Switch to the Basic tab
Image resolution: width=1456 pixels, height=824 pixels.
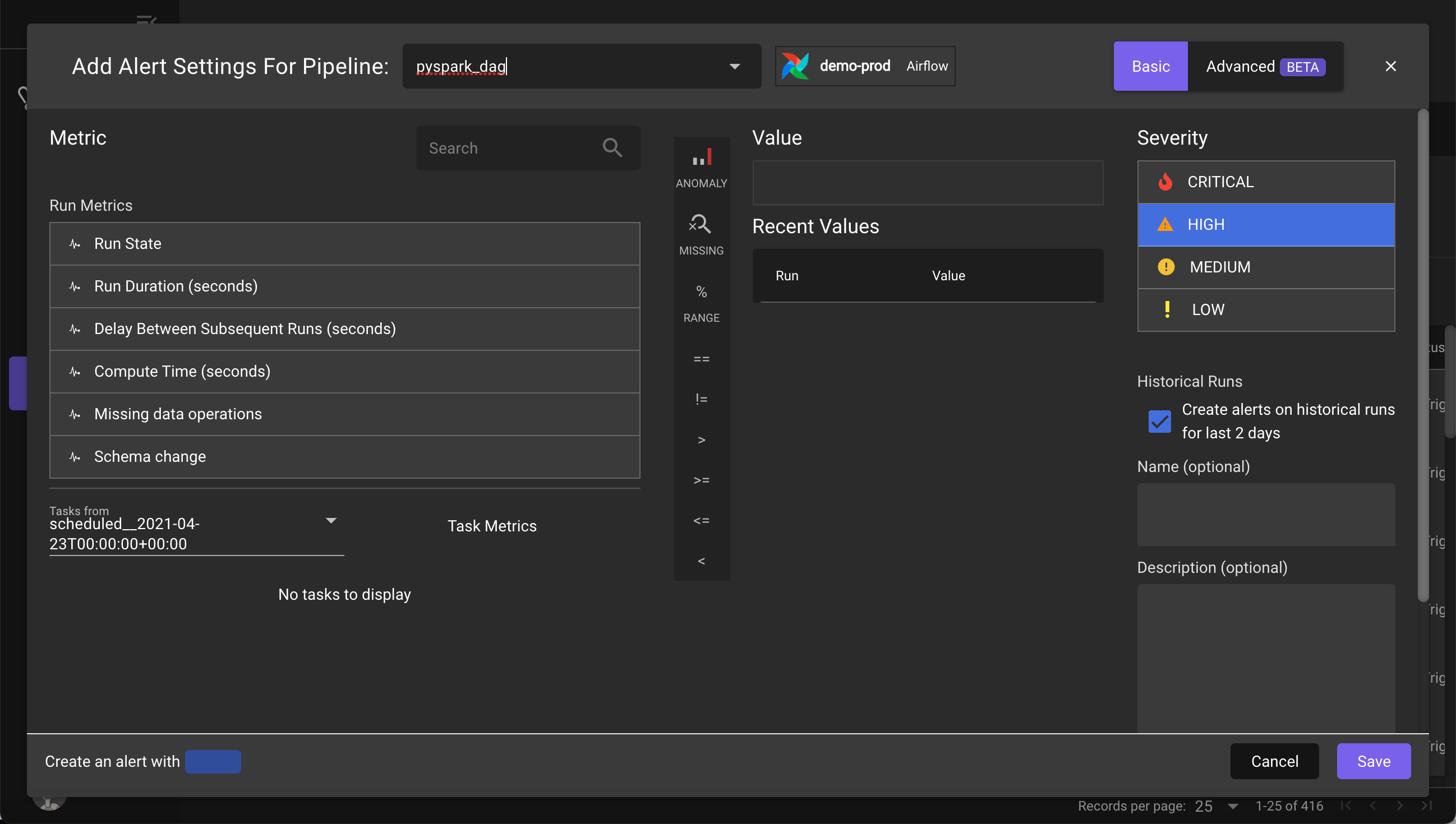pyautogui.click(x=1150, y=66)
